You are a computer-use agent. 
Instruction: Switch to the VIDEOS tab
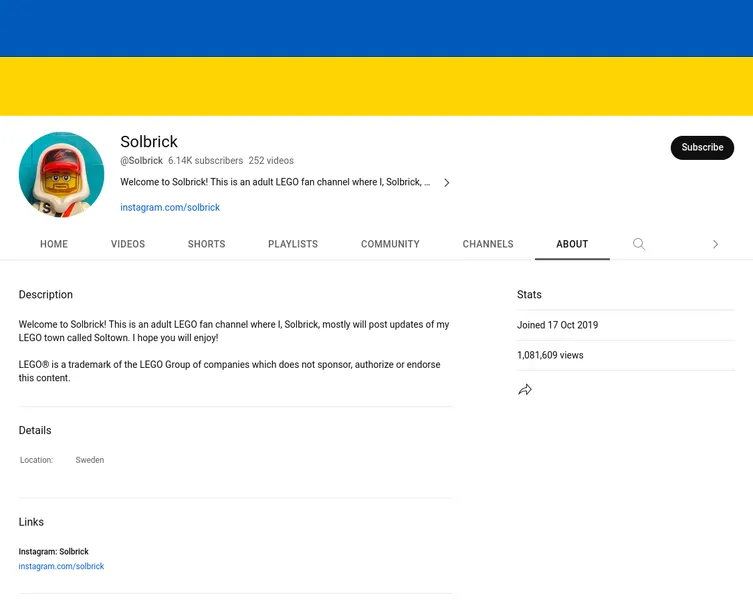128,244
